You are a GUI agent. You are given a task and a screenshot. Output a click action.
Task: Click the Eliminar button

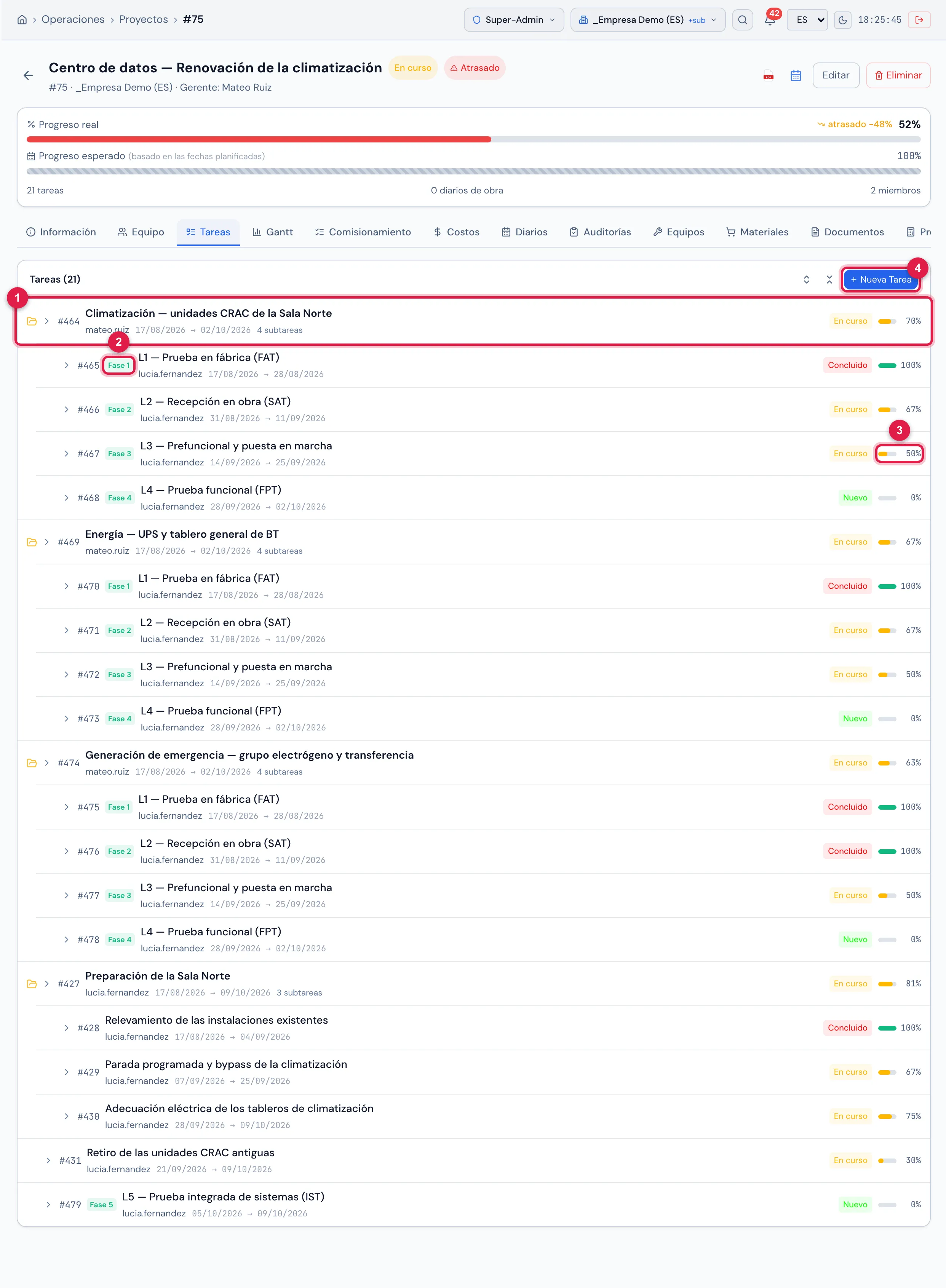click(897, 75)
